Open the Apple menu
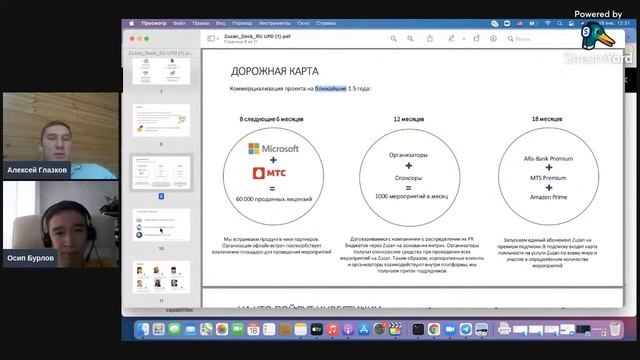 (131, 23)
